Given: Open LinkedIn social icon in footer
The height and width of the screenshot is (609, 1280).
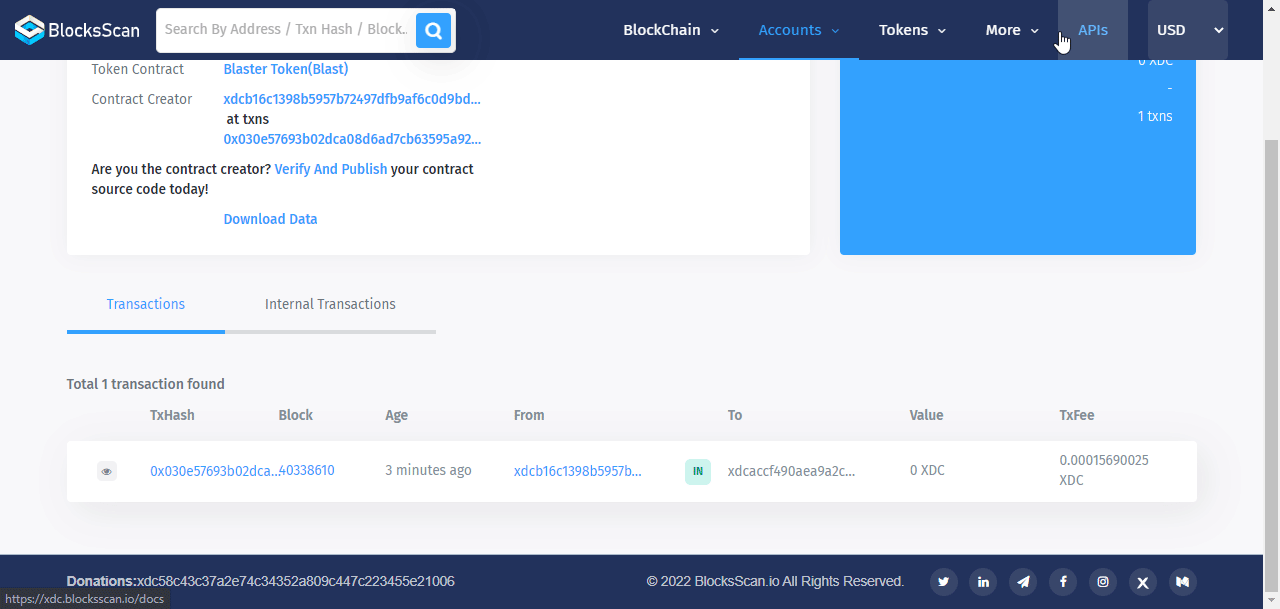Looking at the screenshot, I should (983, 581).
